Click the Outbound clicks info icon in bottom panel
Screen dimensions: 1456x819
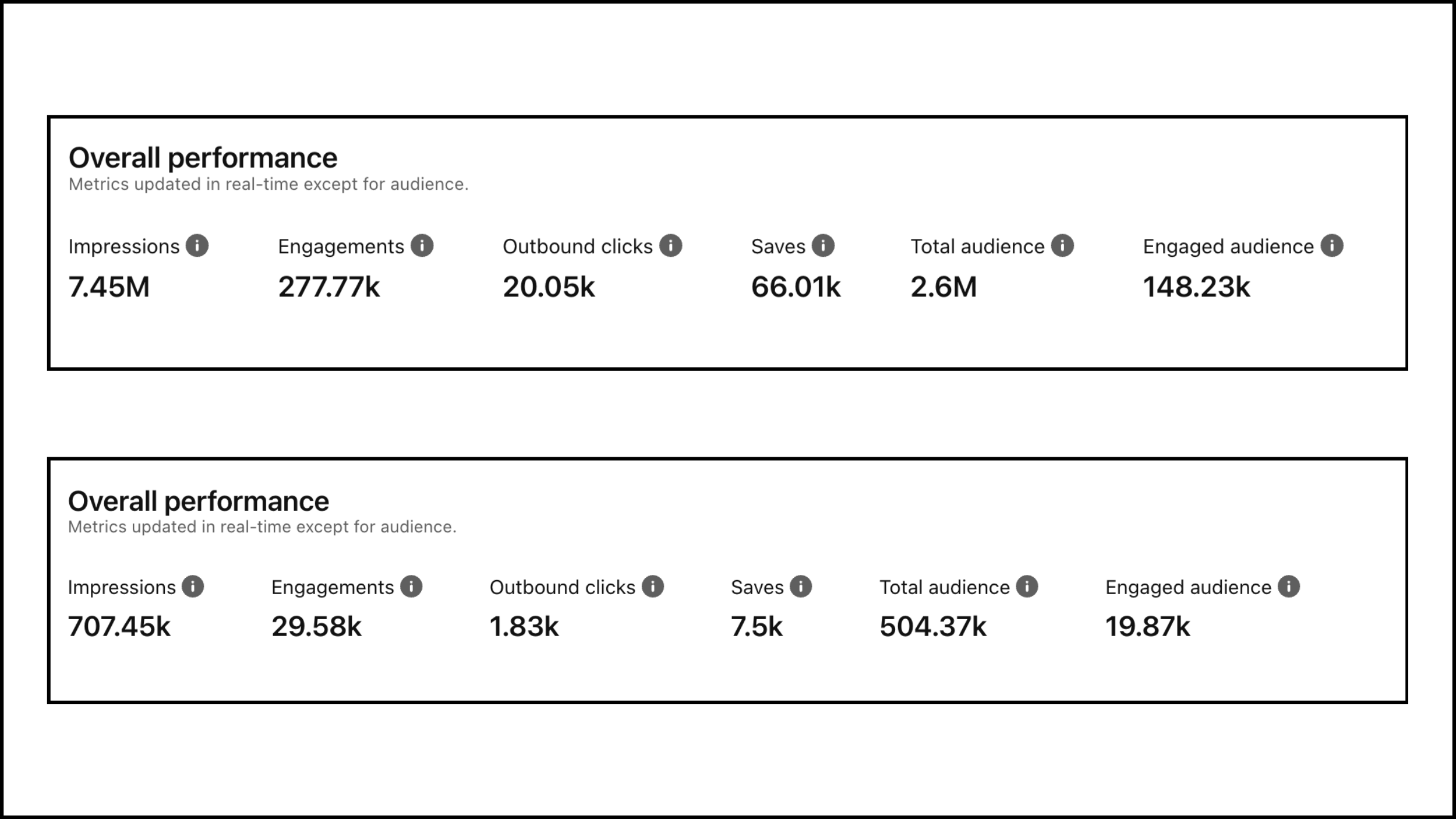tap(653, 587)
